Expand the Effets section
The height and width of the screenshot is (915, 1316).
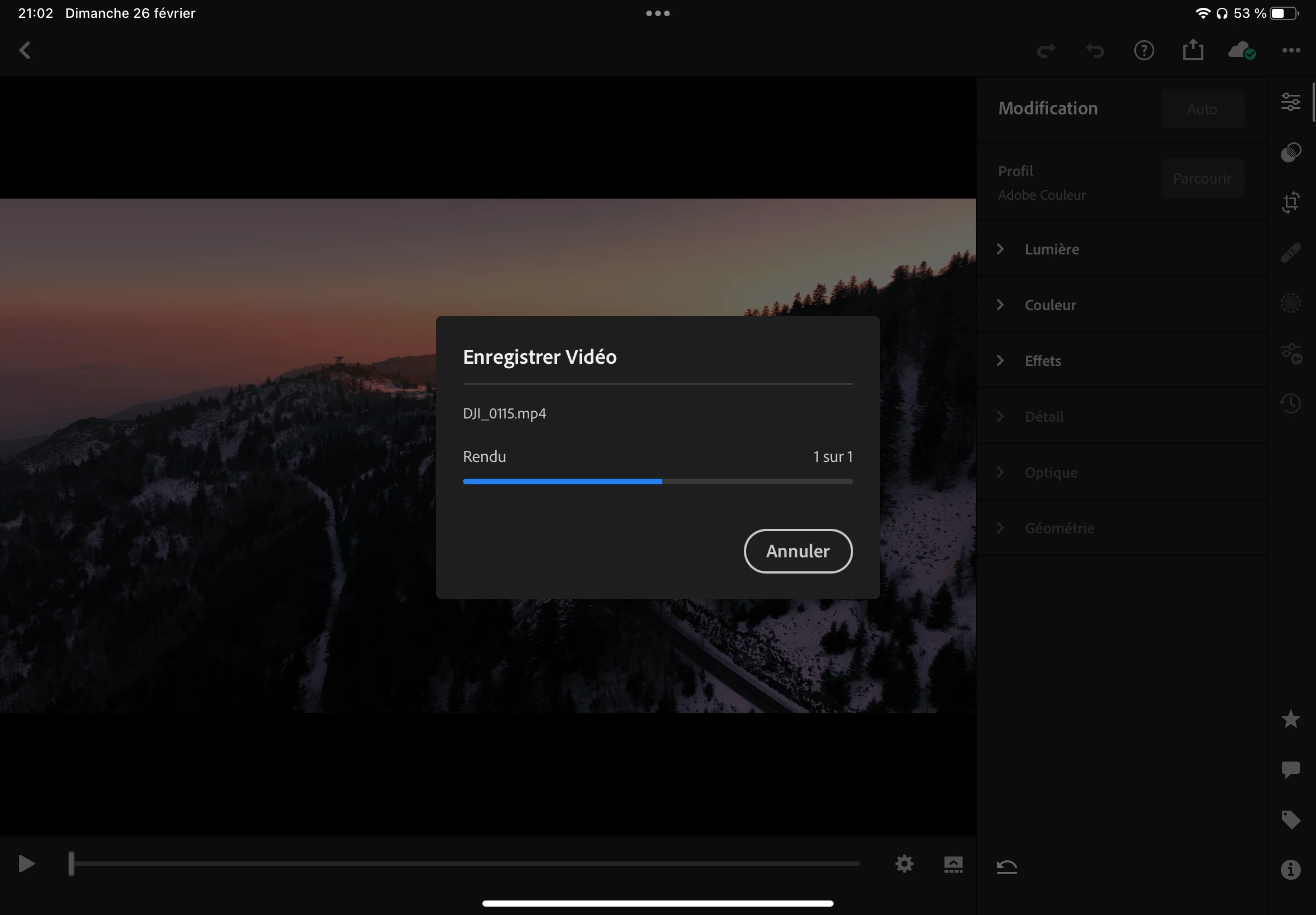click(x=1043, y=360)
